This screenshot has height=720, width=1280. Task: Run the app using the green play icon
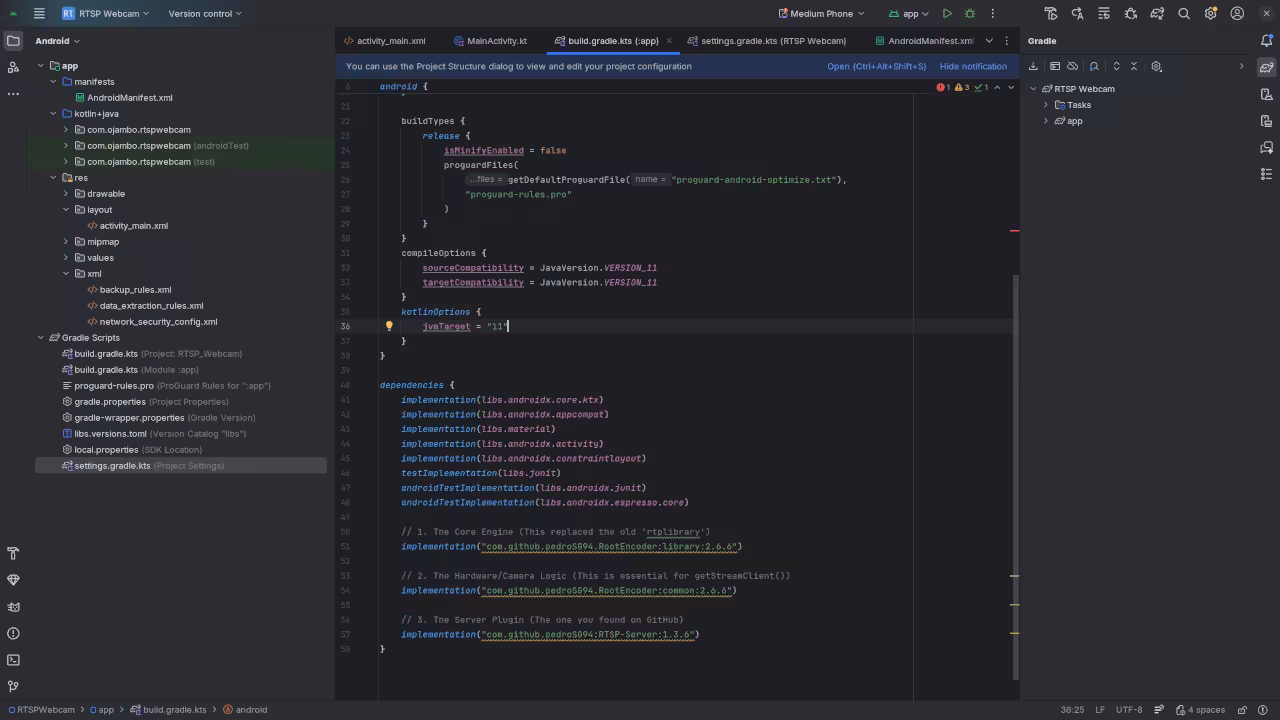click(946, 13)
